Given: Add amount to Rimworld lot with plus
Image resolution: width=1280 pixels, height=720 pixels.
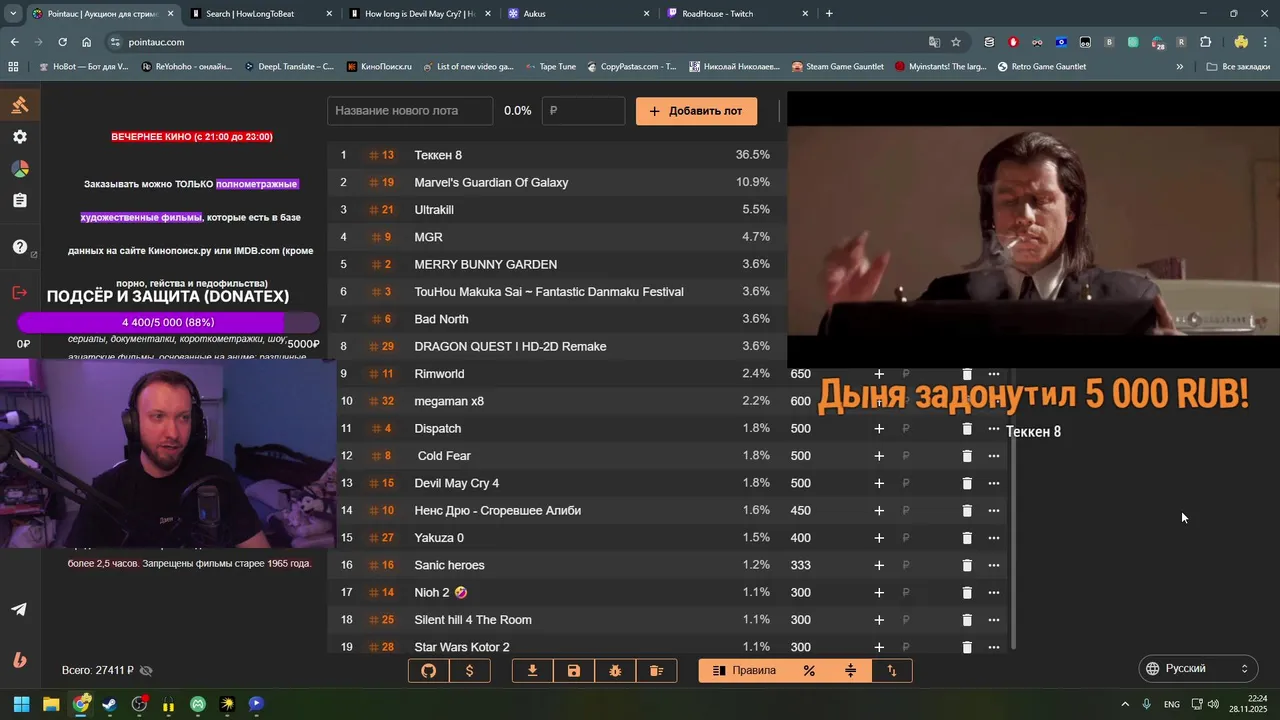Looking at the screenshot, I should point(879,374).
